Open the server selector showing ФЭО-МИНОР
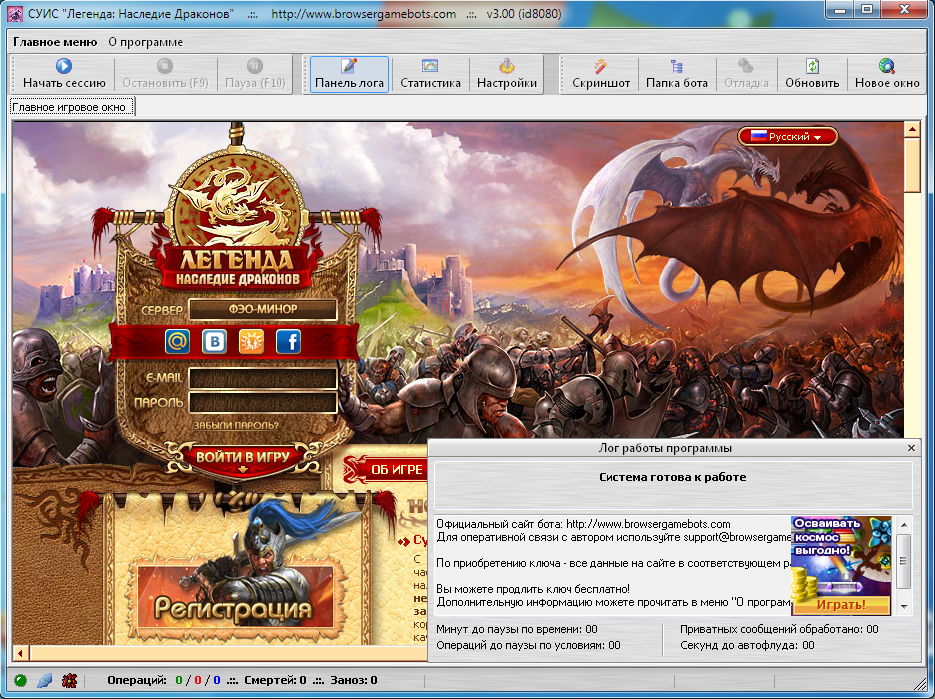Image resolution: width=935 pixels, height=699 pixels. coord(263,310)
